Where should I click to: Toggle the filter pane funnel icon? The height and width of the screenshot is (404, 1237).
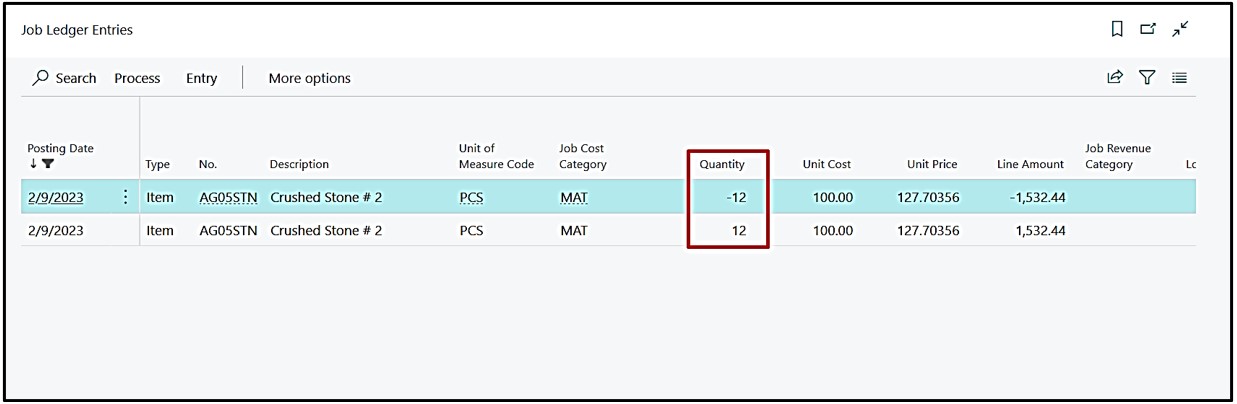pos(1147,78)
